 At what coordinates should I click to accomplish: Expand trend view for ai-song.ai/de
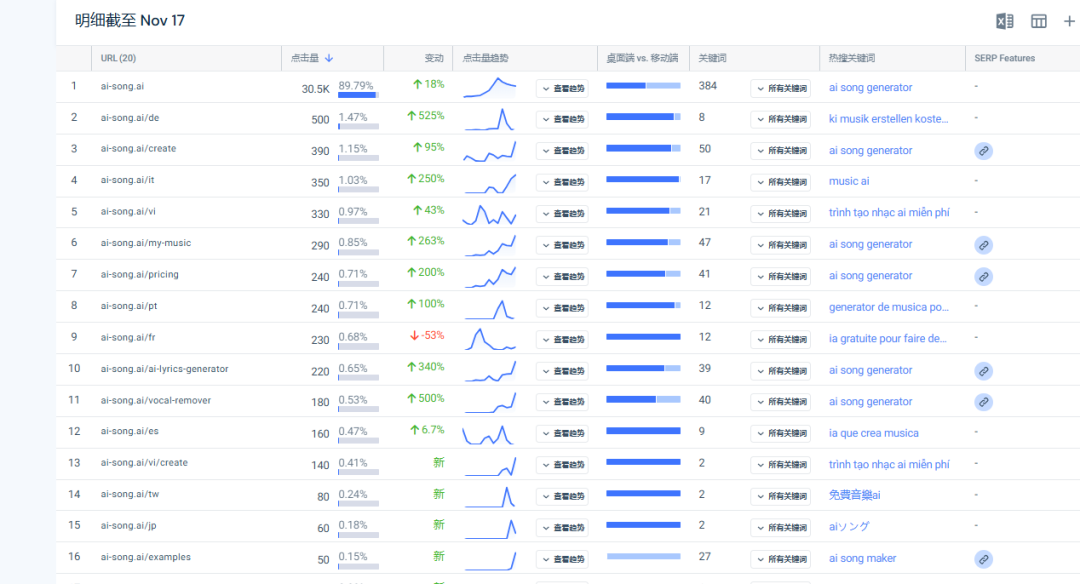562,119
